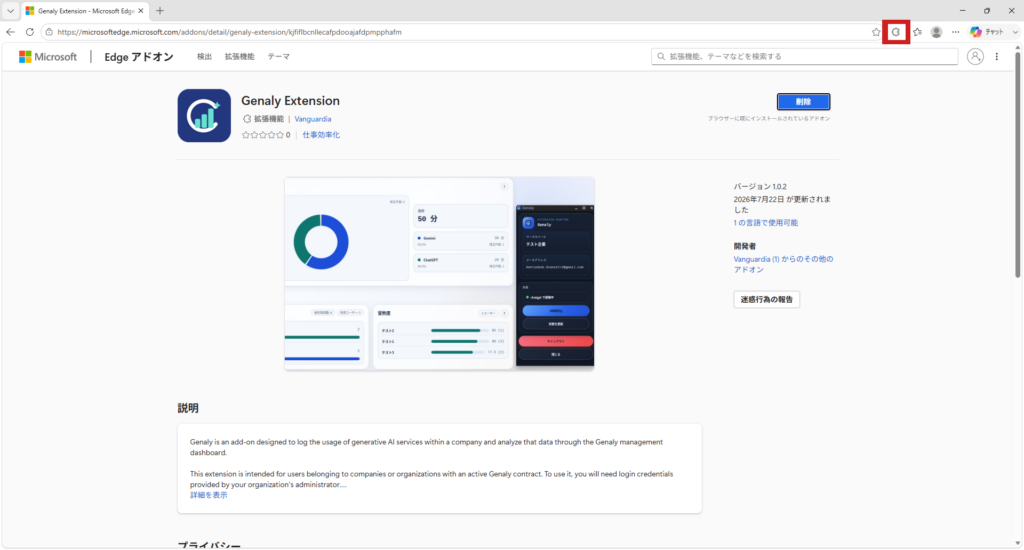
Task: Reload the page with the refresh icon
Action: coord(30,32)
